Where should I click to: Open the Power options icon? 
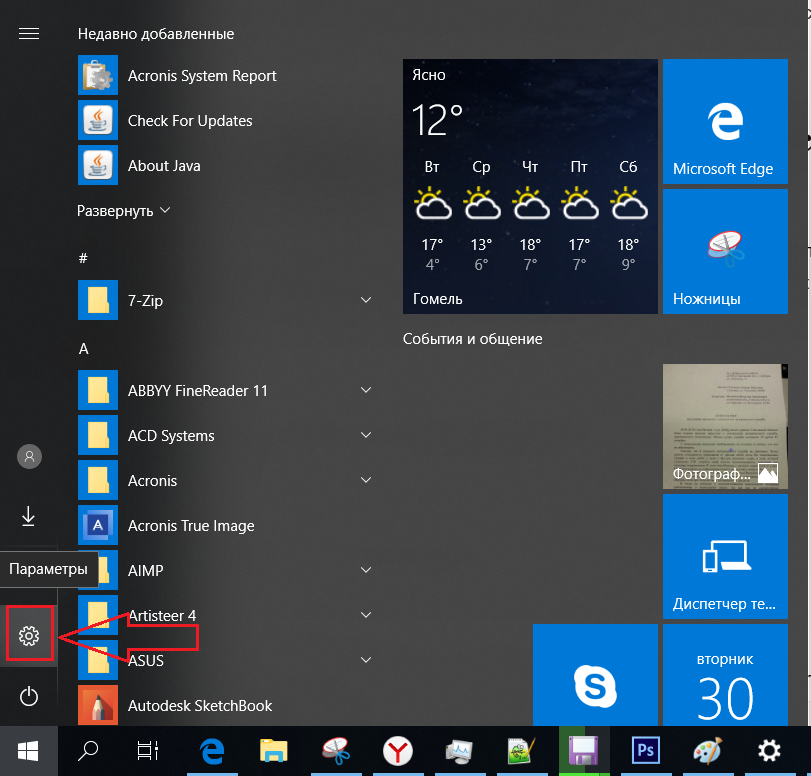(29, 696)
